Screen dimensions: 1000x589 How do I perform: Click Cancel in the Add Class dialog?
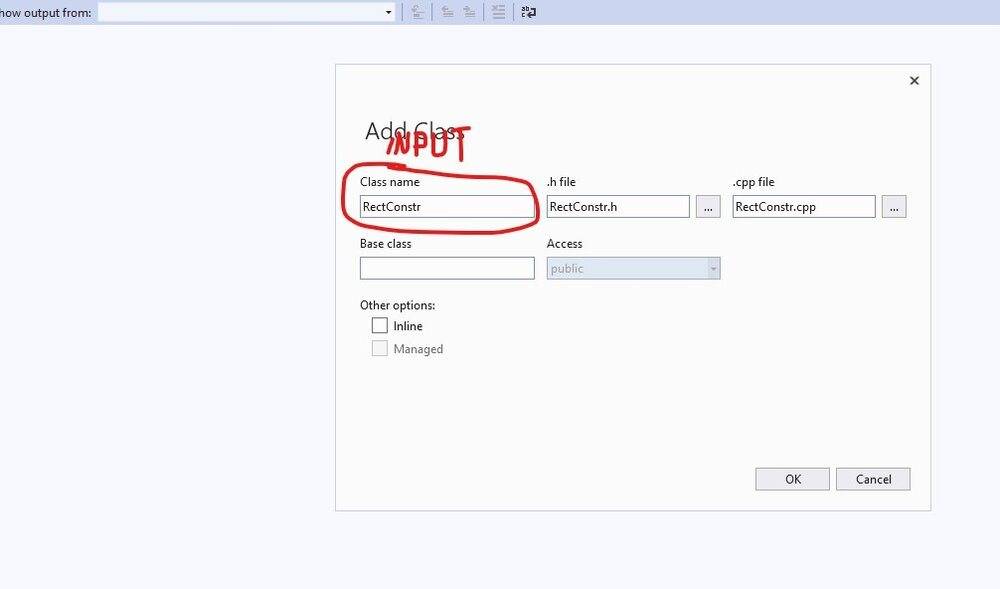click(x=873, y=479)
